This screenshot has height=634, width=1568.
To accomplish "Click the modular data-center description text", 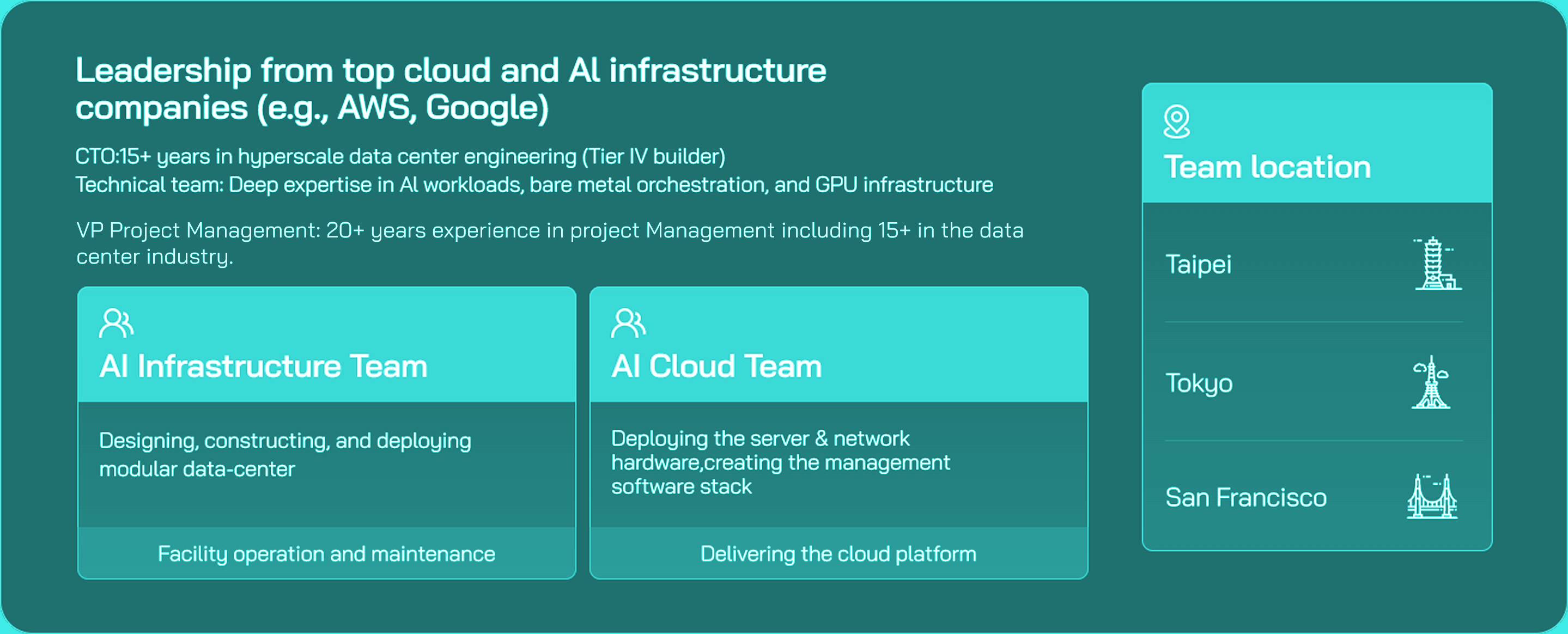I will tap(285, 454).
